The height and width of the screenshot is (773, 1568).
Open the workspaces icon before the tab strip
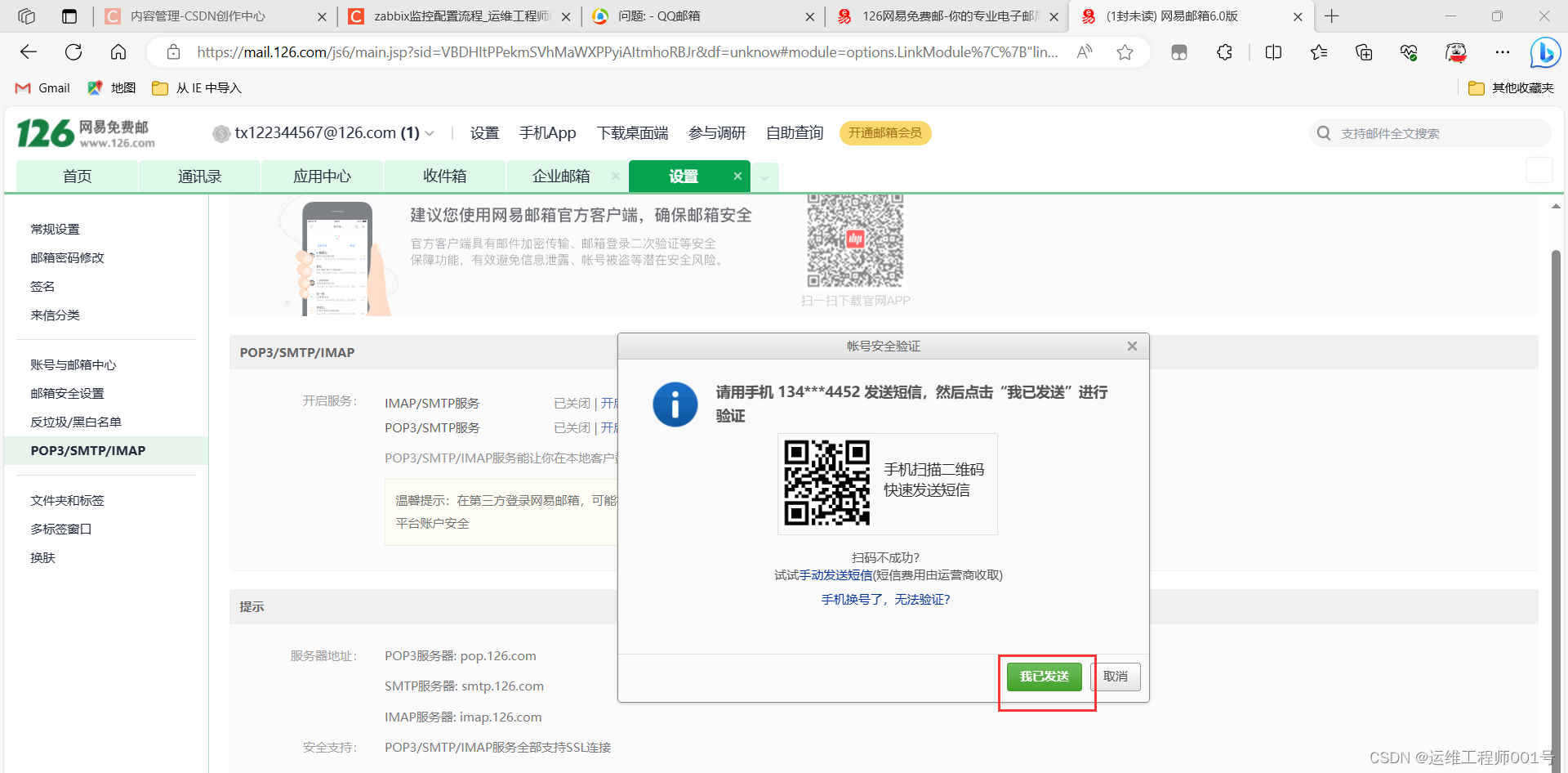26,16
